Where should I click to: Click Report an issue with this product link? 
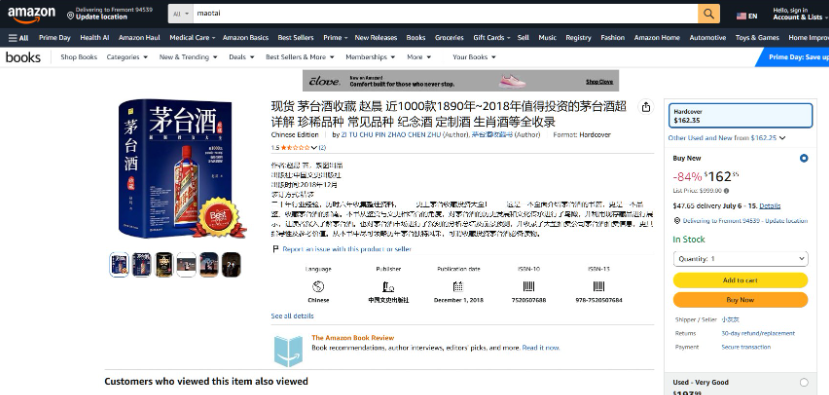347,249
